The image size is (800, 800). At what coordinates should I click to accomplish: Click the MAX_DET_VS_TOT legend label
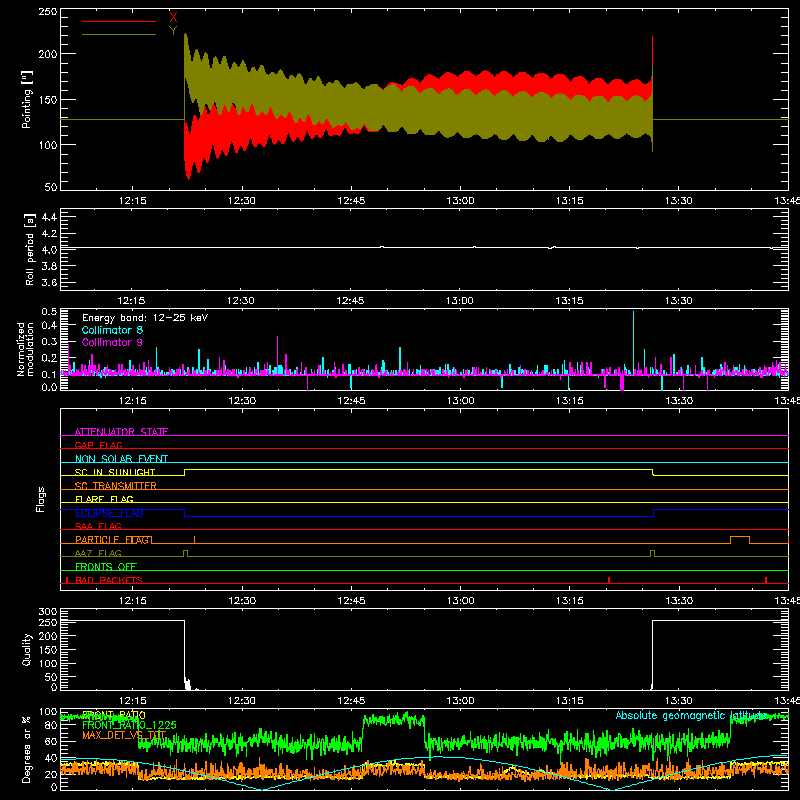click(x=124, y=735)
